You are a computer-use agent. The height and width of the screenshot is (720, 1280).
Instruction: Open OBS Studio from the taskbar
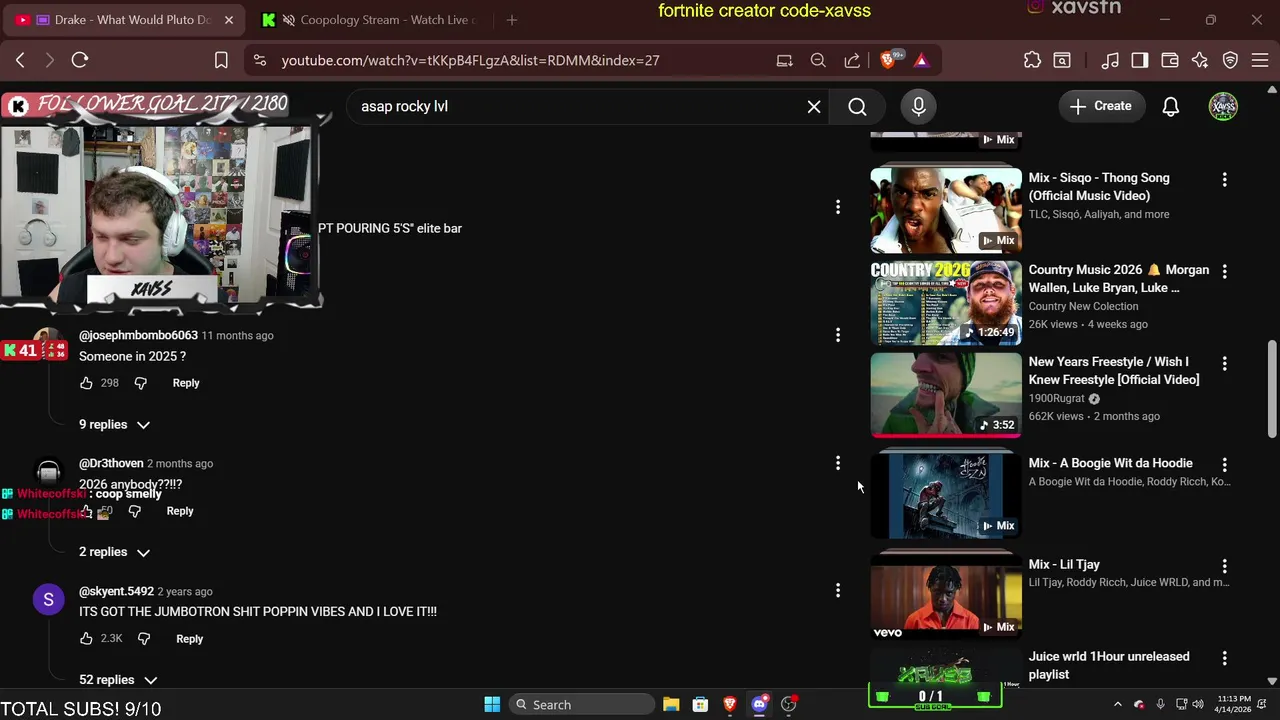789,704
